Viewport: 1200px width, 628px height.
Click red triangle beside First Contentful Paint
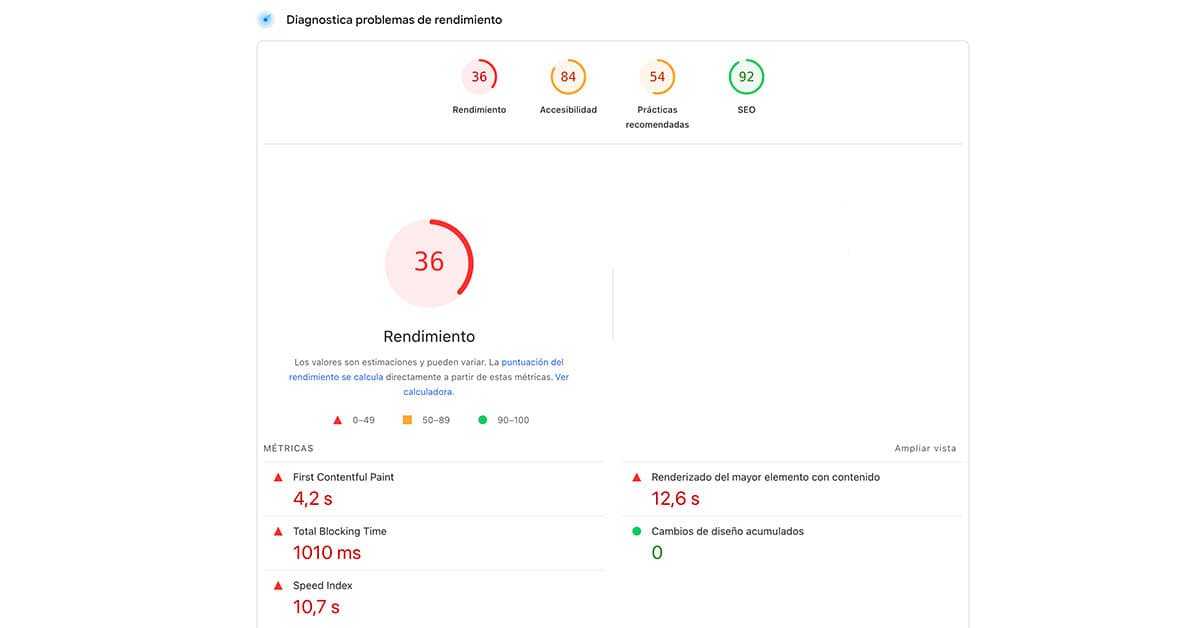278,478
